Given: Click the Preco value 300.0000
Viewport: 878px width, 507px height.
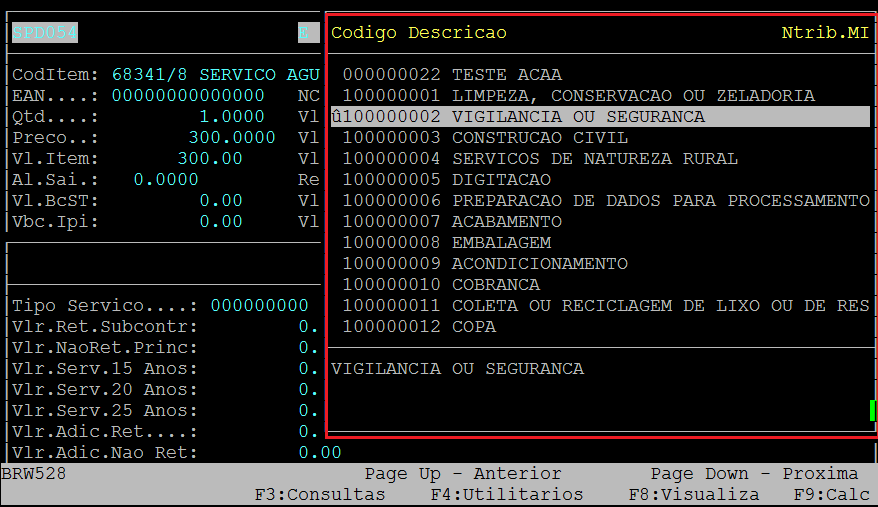Looking at the screenshot, I should click(232, 138).
